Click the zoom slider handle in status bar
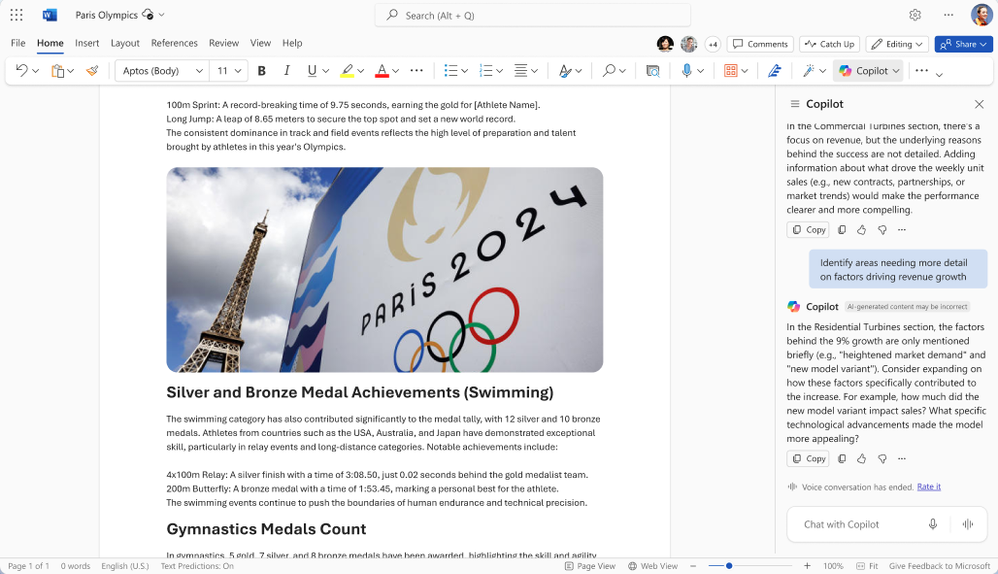The width and height of the screenshot is (998, 574). click(729, 566)
